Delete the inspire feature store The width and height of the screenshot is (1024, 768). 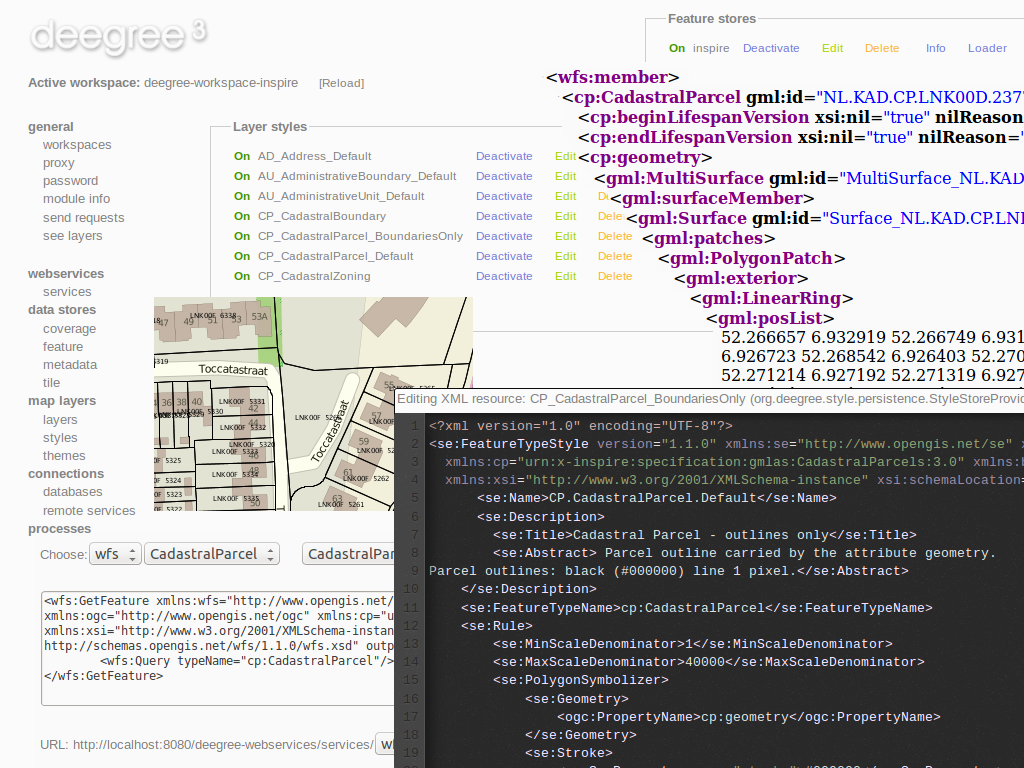click(x=882, y=48)
